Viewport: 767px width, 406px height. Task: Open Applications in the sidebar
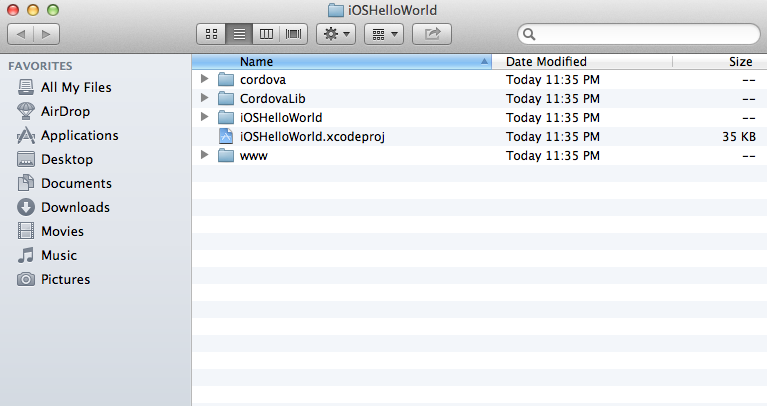(x=79, y=135)
